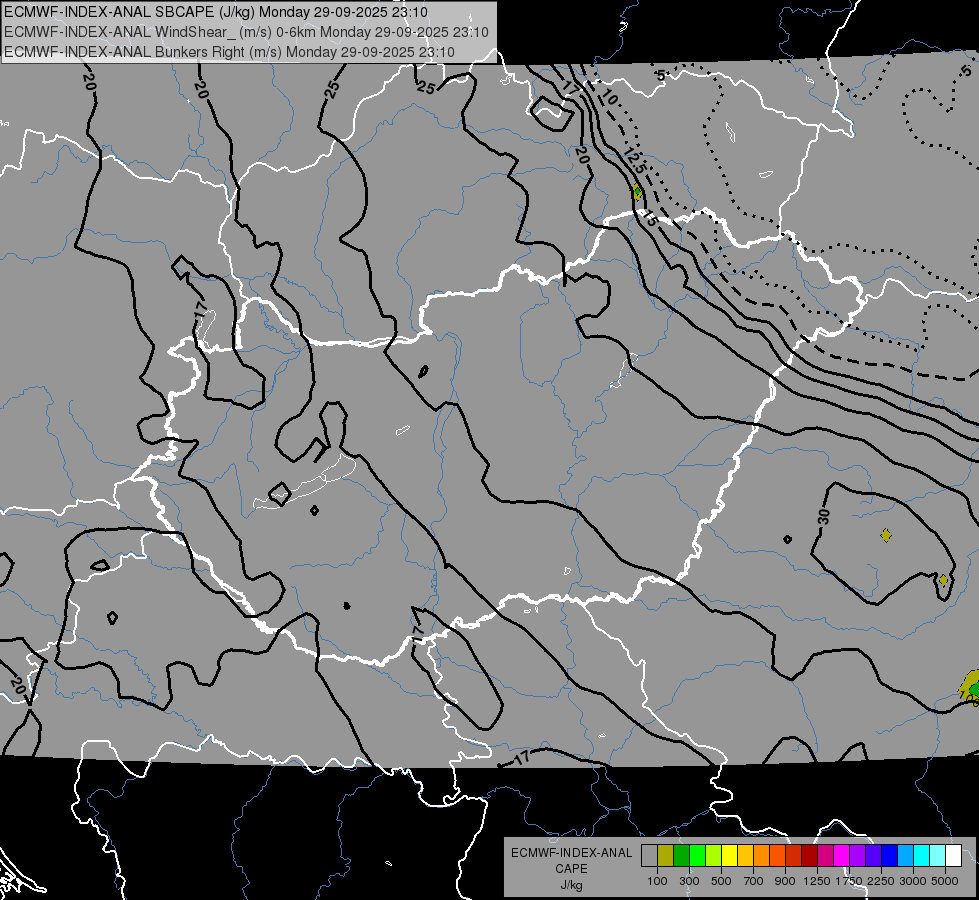Viewport: 979px width, 900px height.
Task: Select the pure yellow legend swatch
Action: point(729,856)
